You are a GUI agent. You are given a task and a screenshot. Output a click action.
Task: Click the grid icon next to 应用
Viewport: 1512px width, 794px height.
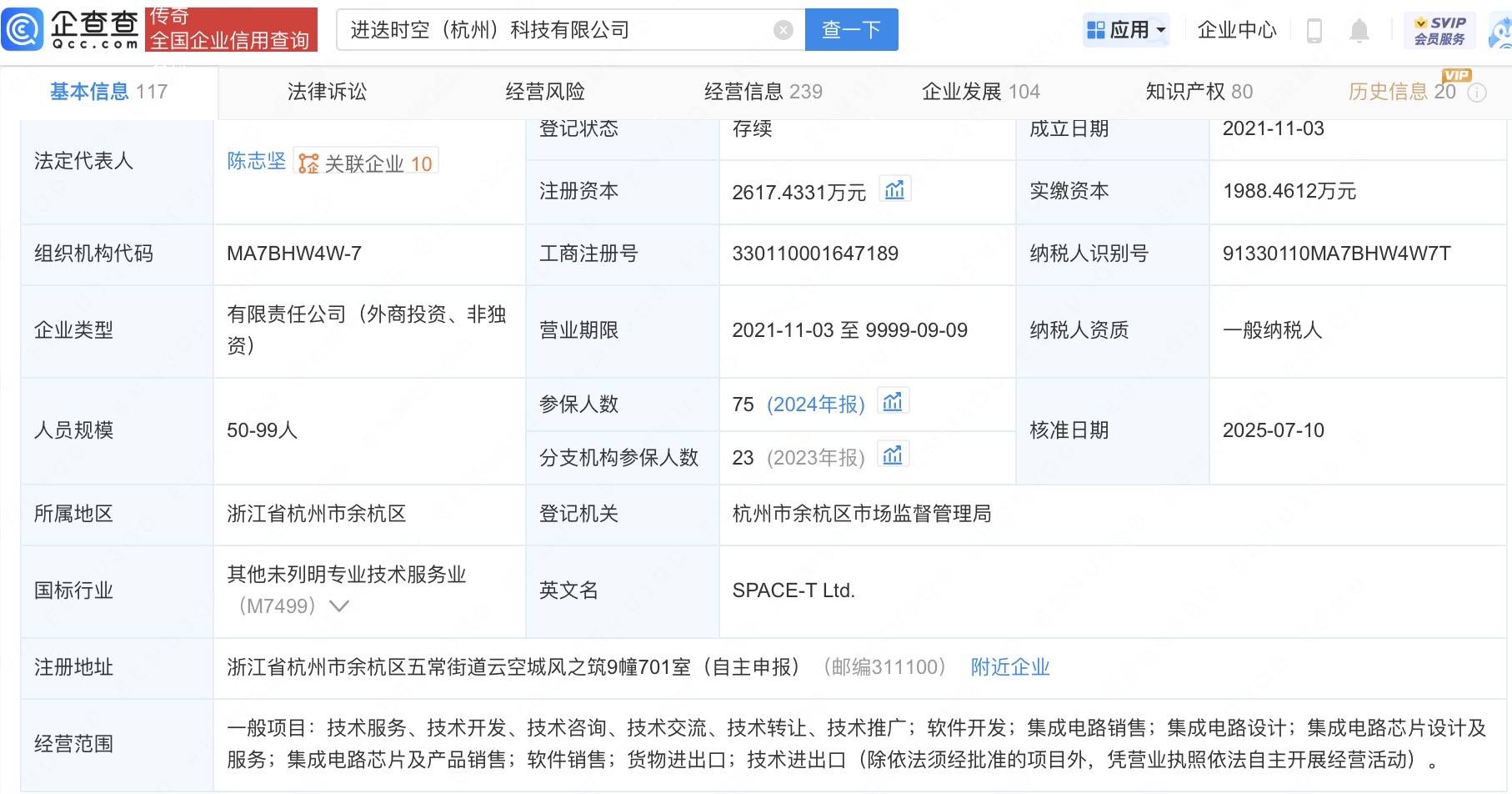point(1096,31)
